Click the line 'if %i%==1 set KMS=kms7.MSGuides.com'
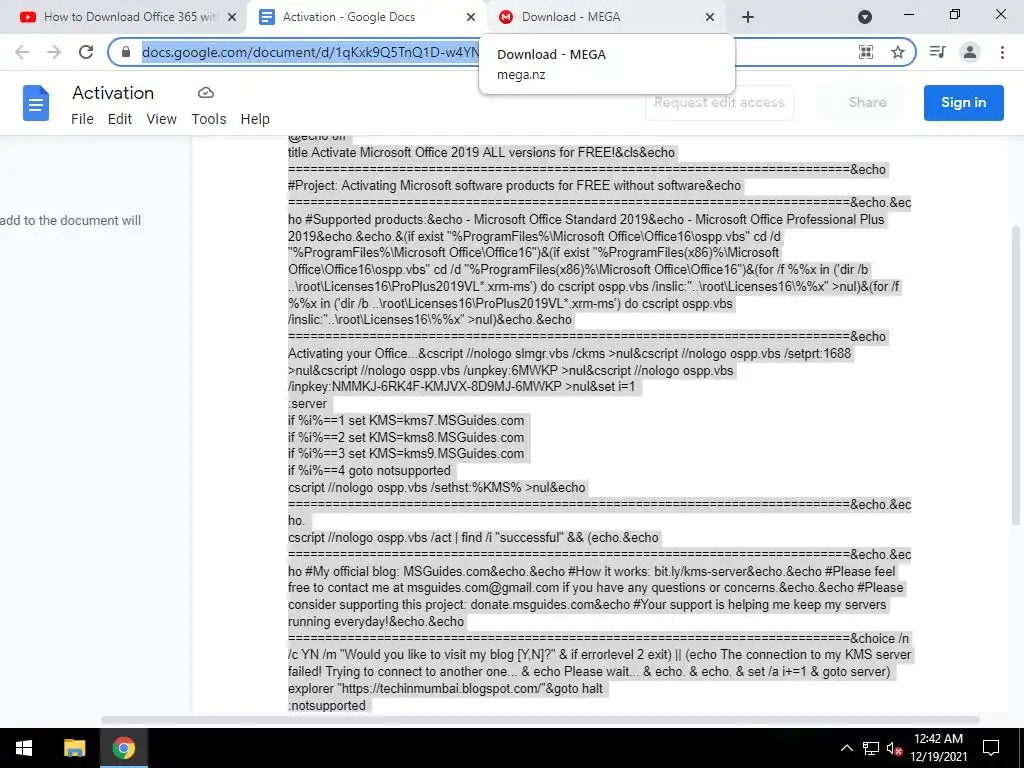 click(x=406, y=421)
